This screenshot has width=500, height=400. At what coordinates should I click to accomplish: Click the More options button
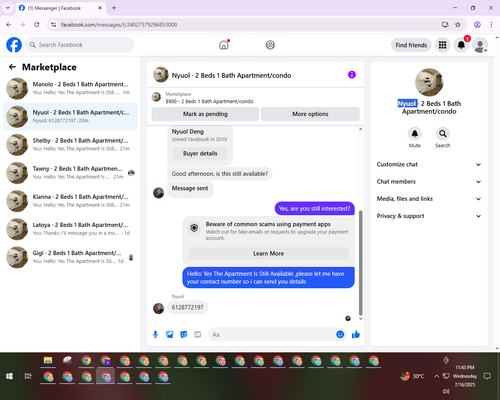click(310, 114)
